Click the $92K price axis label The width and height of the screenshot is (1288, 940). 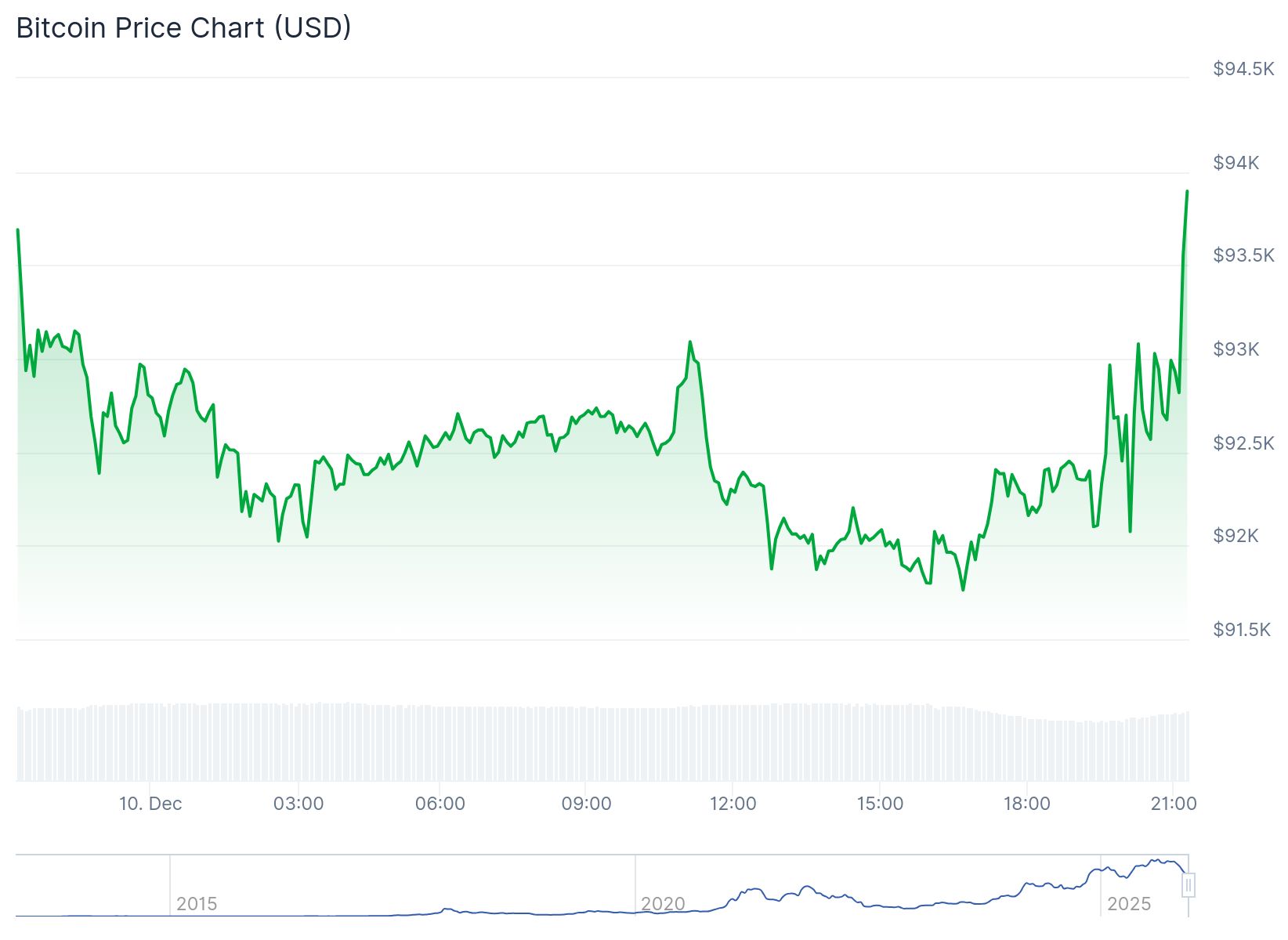click(1236, 536)
